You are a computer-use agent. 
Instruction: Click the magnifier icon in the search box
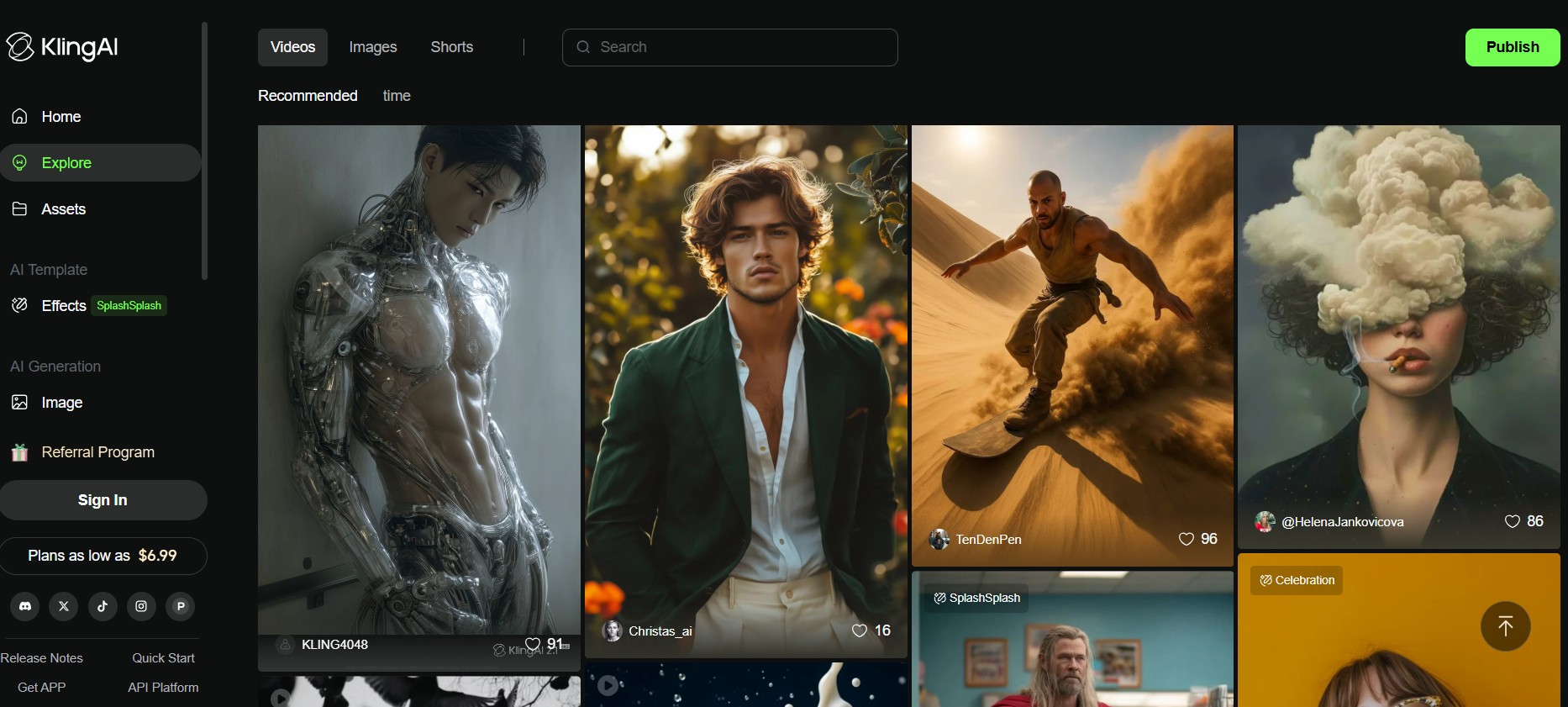pyautogui.click(x=583, y=47)
